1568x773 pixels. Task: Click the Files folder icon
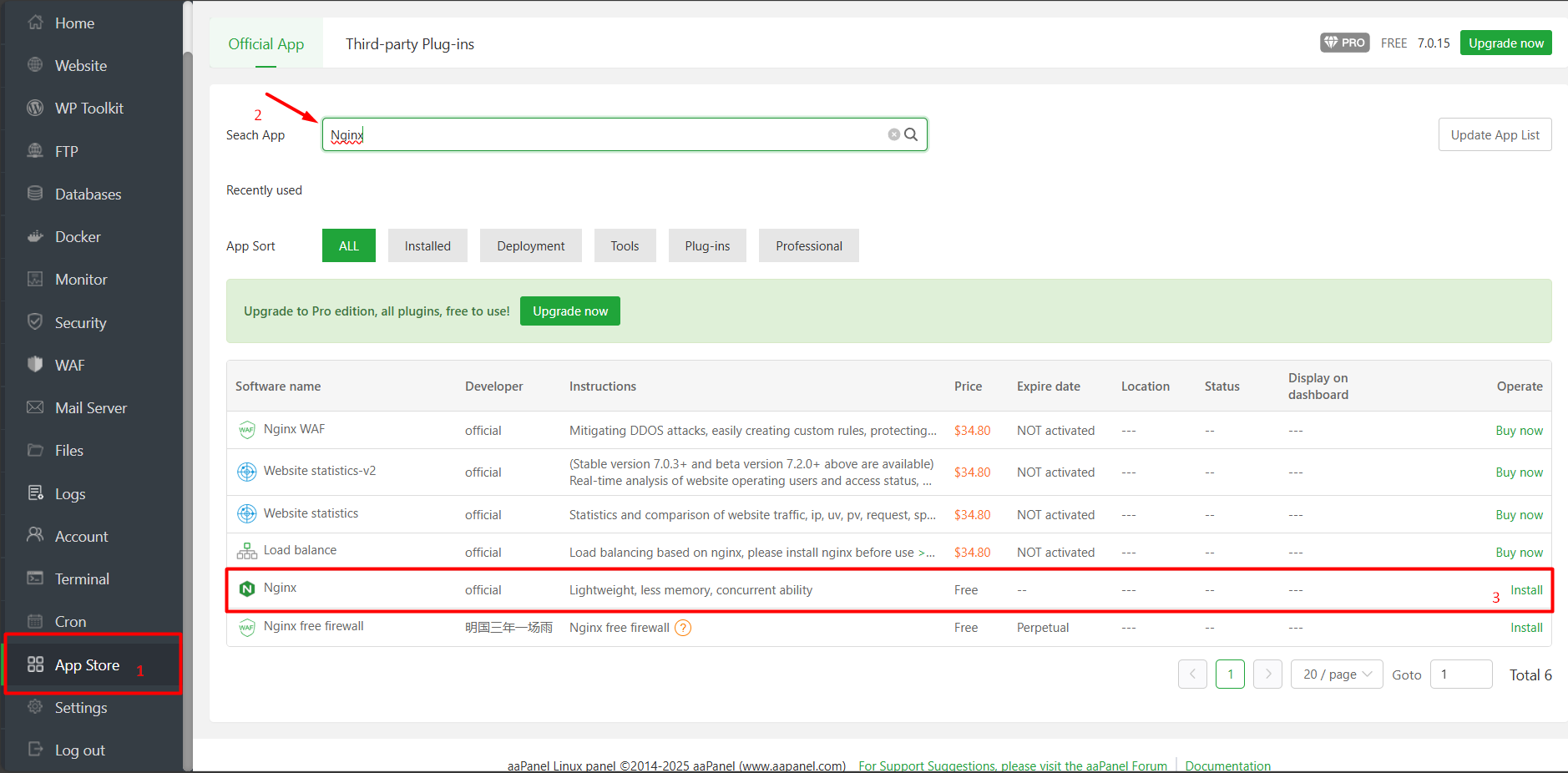35,450
